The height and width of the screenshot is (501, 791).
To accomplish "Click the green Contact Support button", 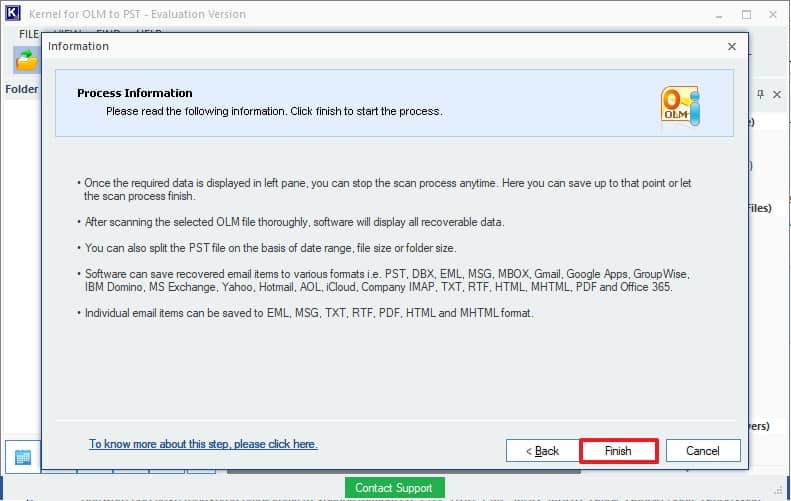I will tap(394, 488).
